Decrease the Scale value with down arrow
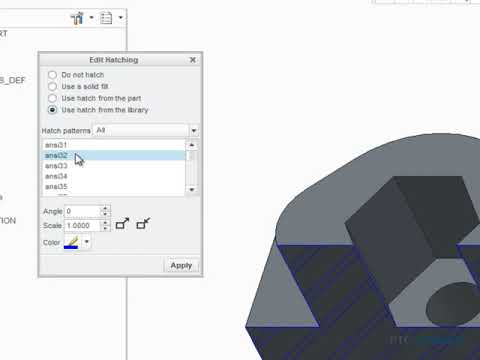Image resolution: width=480 pixels, height=360 pixels. 105,229
